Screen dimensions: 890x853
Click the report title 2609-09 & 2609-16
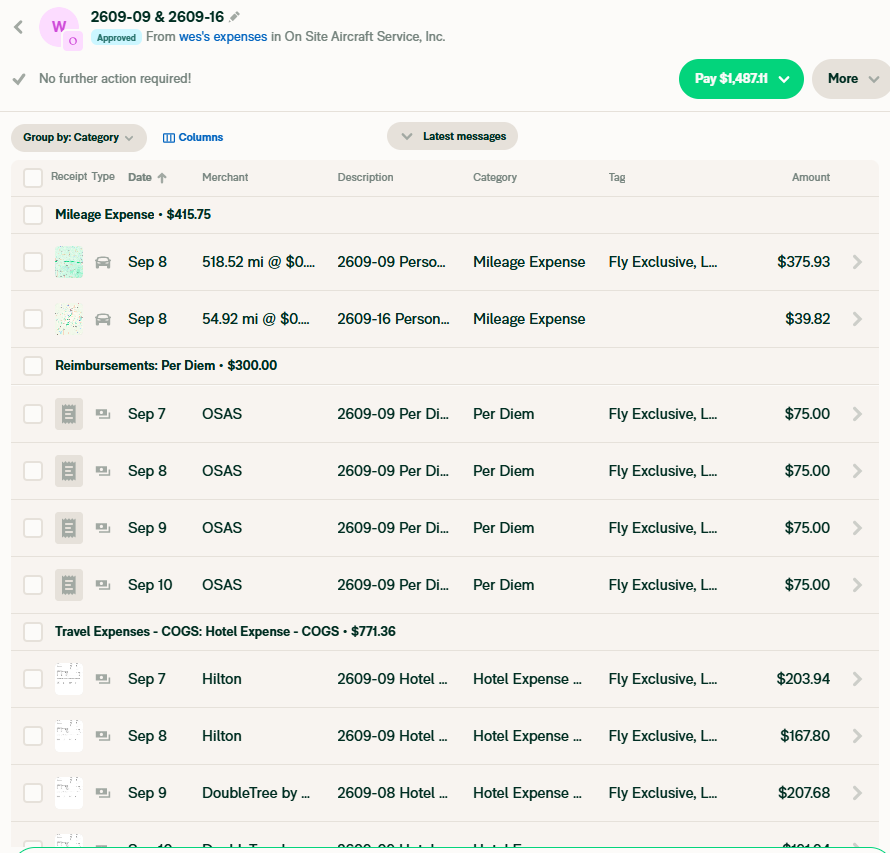click(157, 17)
